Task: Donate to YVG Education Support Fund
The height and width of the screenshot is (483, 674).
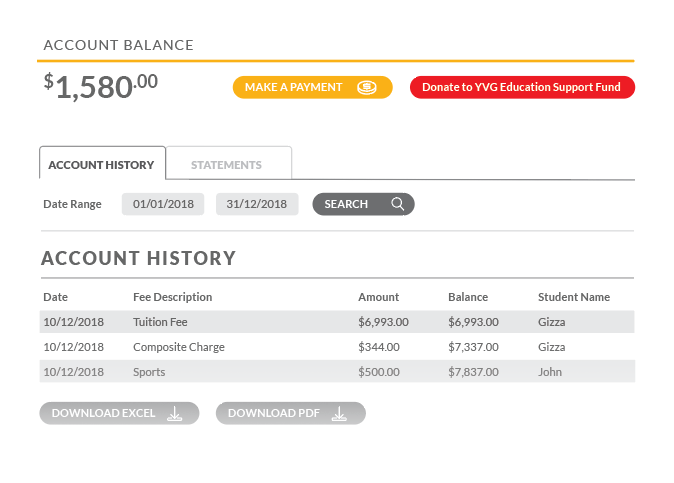Action: 521,88
